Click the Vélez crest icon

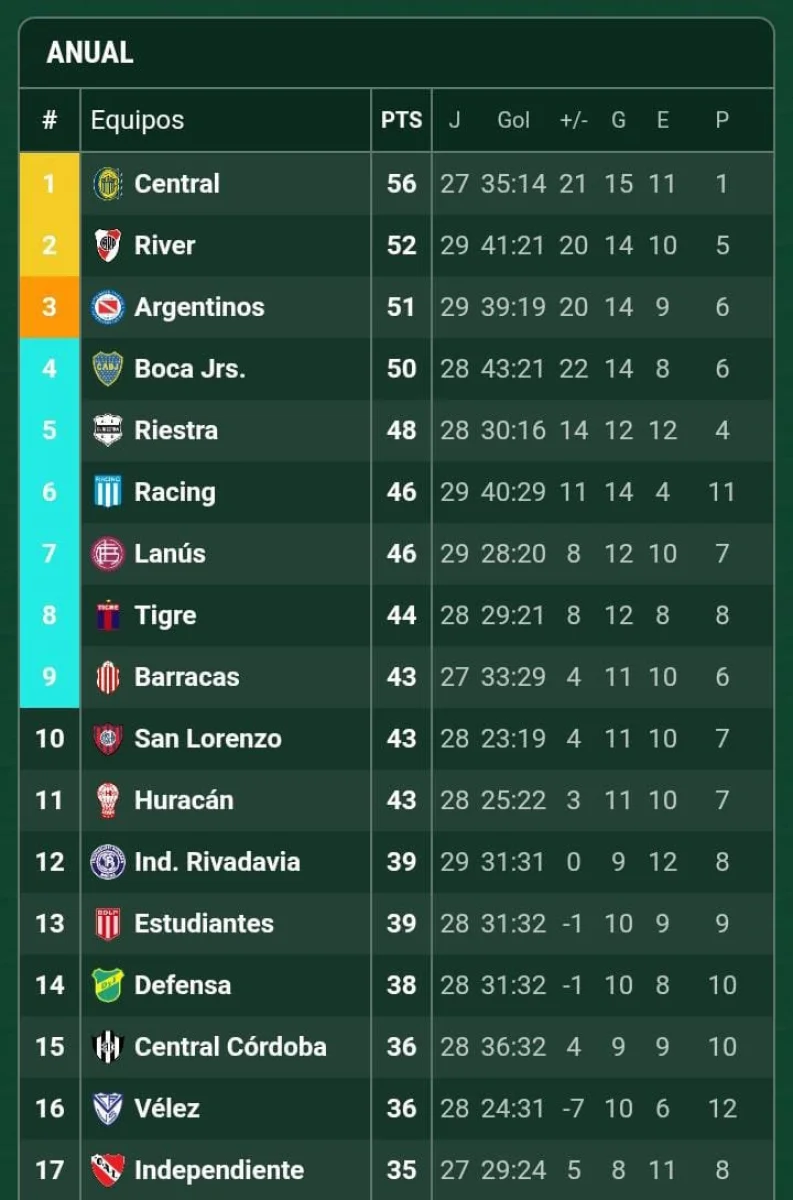(x=107, y=1108)
